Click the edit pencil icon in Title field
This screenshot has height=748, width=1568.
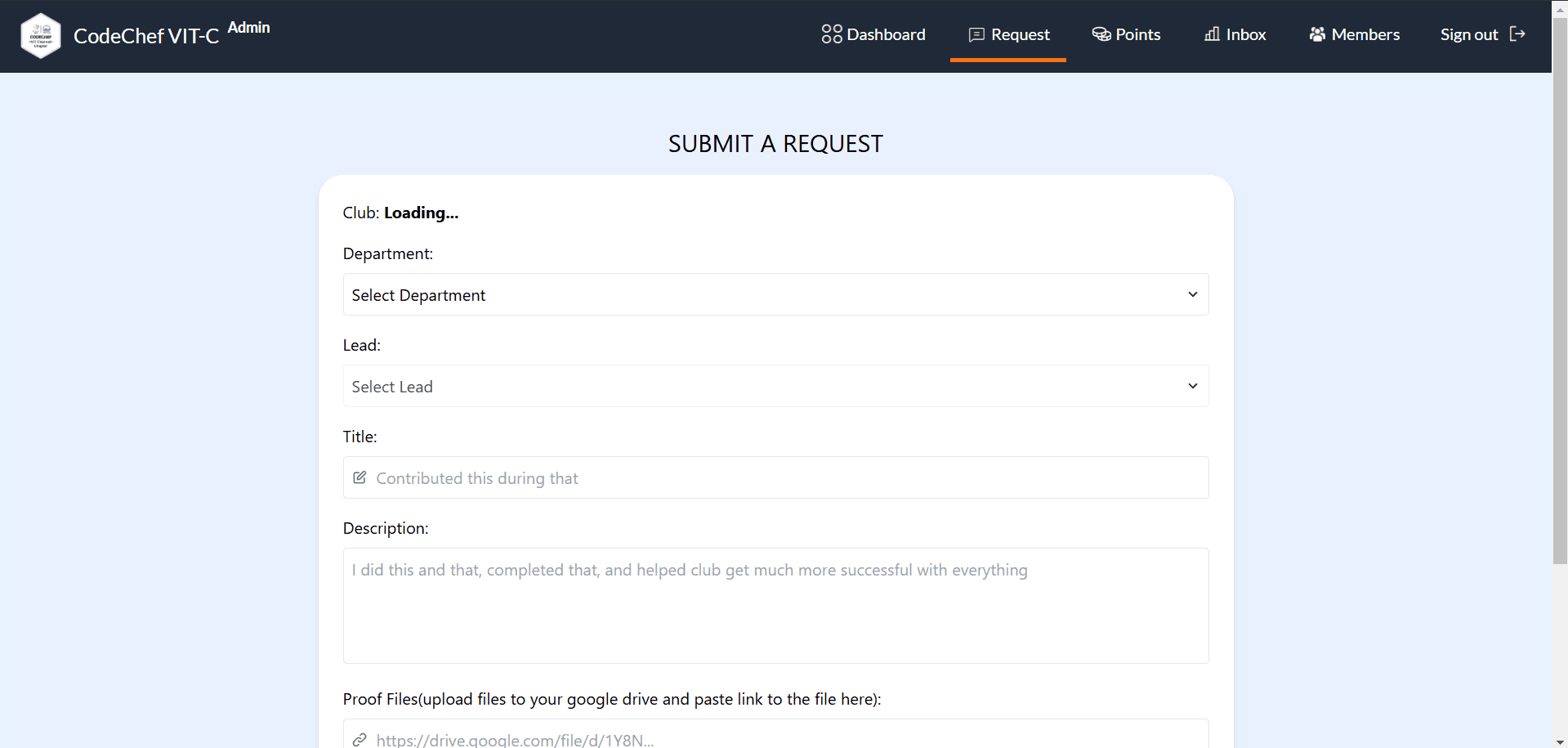[360, 477]
